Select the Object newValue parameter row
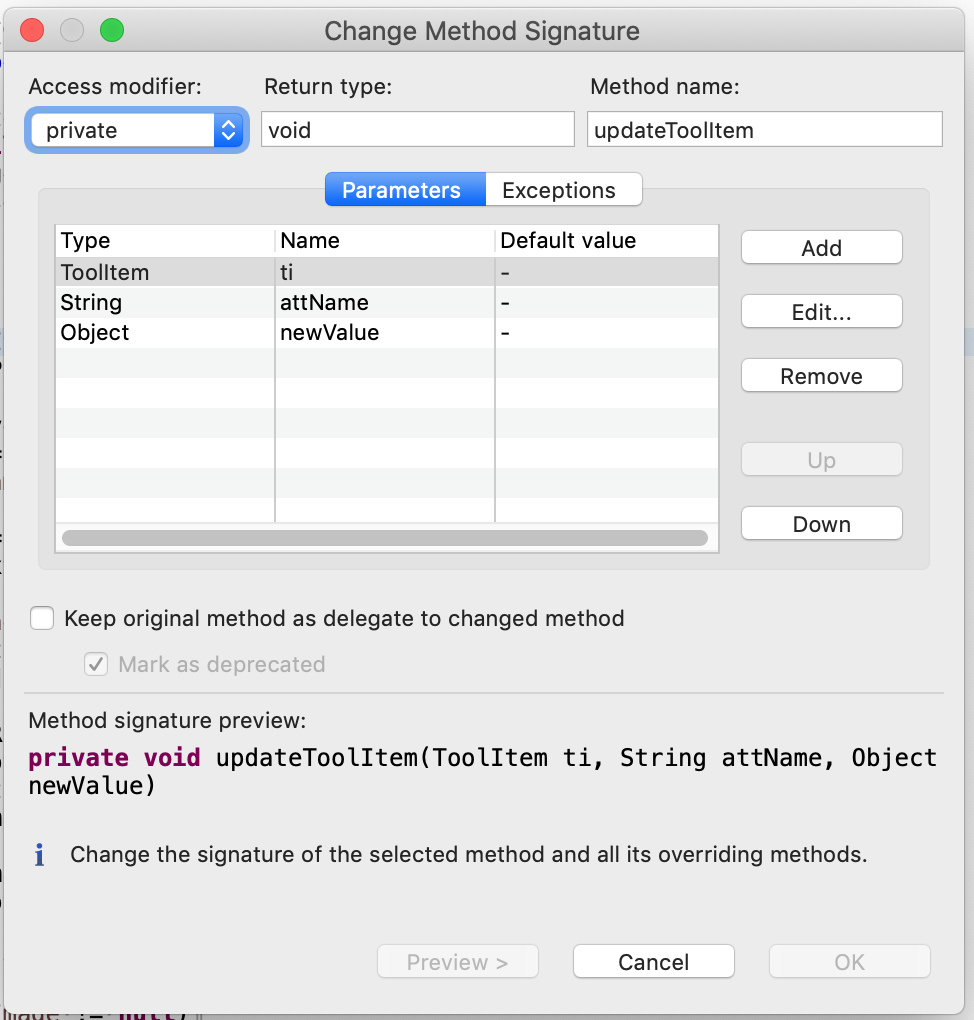 click(x=387, y=332)
